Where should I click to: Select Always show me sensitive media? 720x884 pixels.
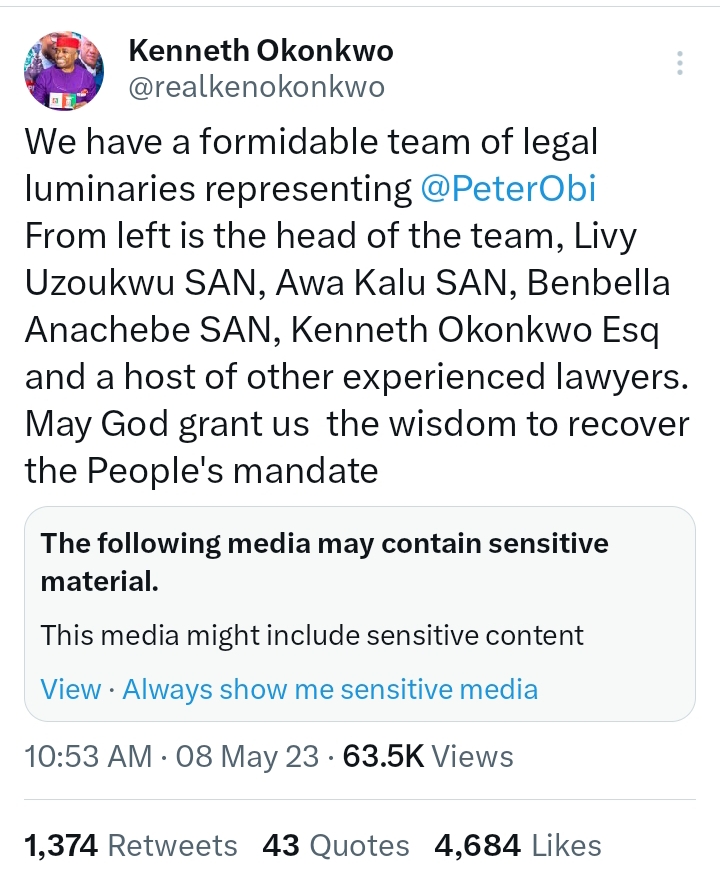tap(330, 689)
